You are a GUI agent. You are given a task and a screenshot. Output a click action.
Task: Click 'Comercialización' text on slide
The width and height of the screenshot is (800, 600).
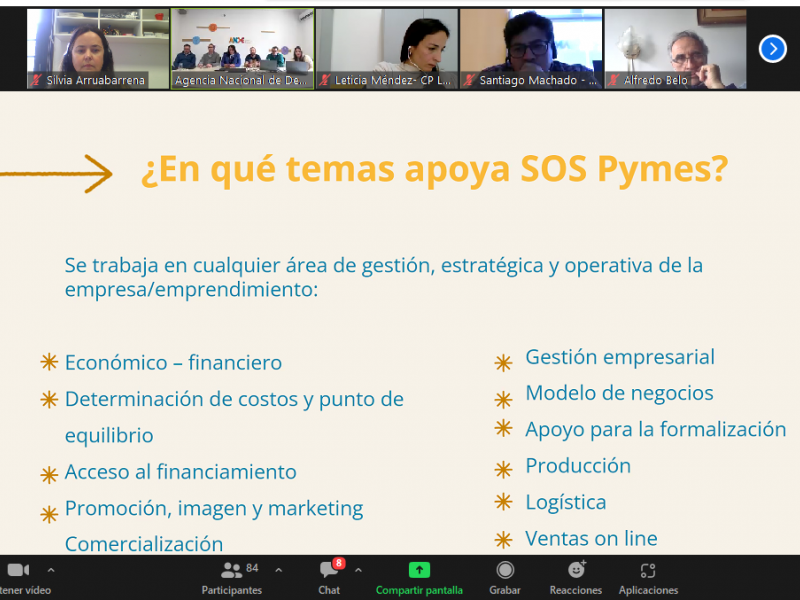click(x=144, y=544)
